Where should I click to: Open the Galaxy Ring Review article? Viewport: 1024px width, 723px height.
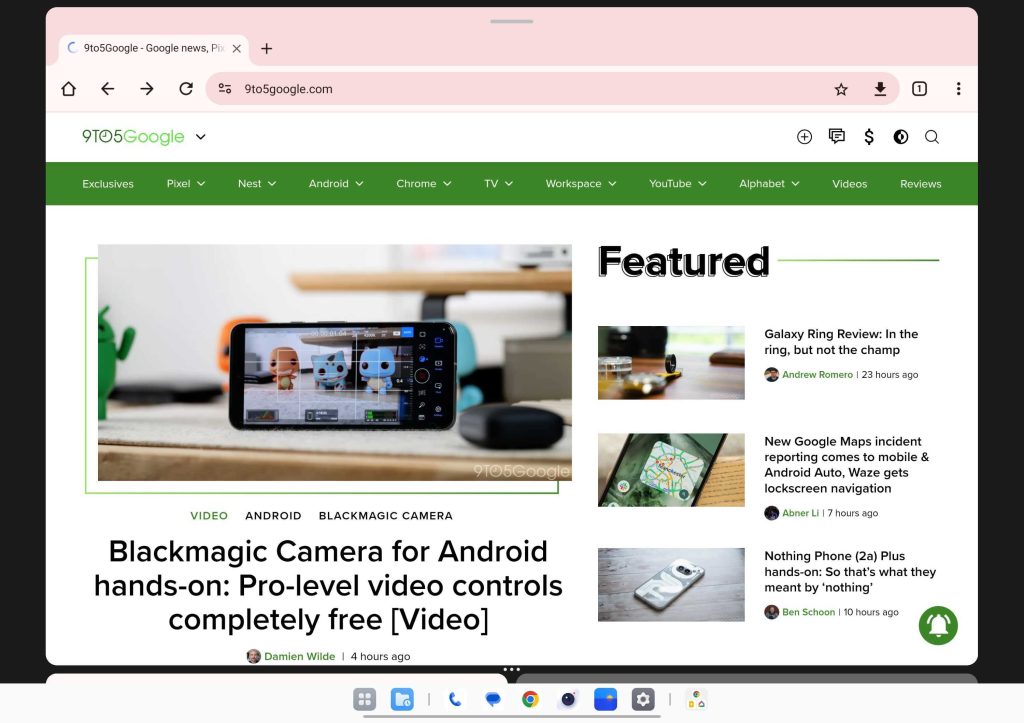[840, 342]
